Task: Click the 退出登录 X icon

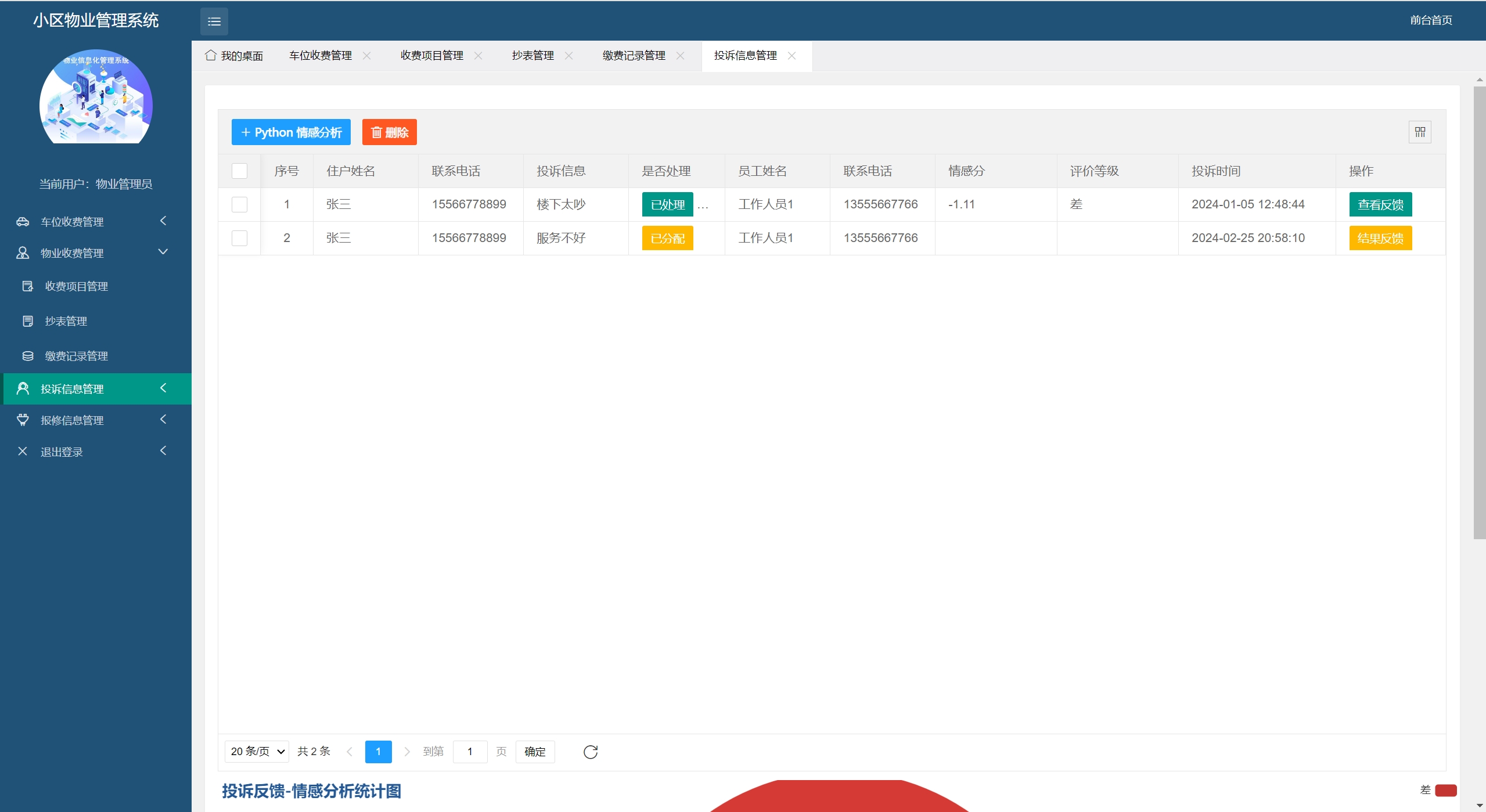Action: 23,451
